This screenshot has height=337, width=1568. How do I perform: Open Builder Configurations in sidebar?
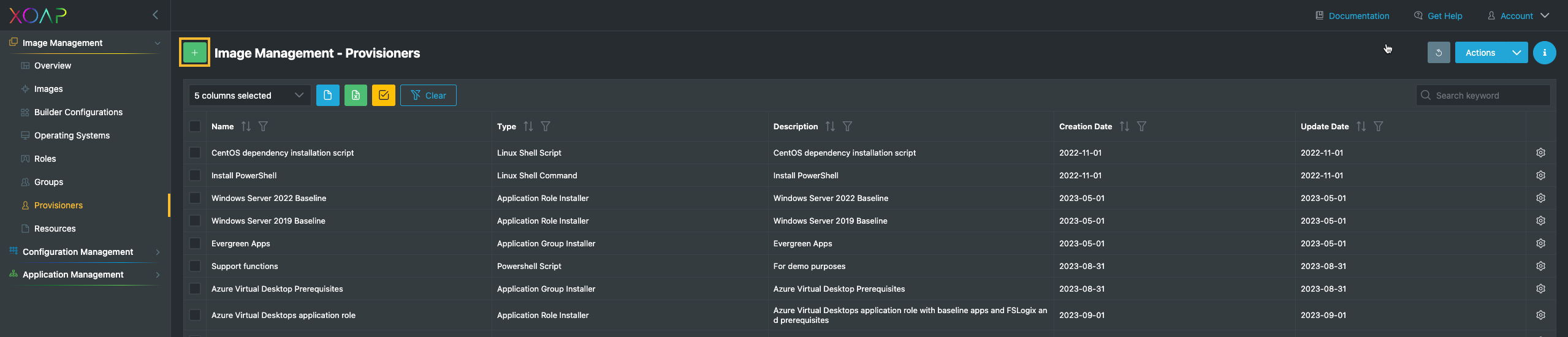(78, 112)
